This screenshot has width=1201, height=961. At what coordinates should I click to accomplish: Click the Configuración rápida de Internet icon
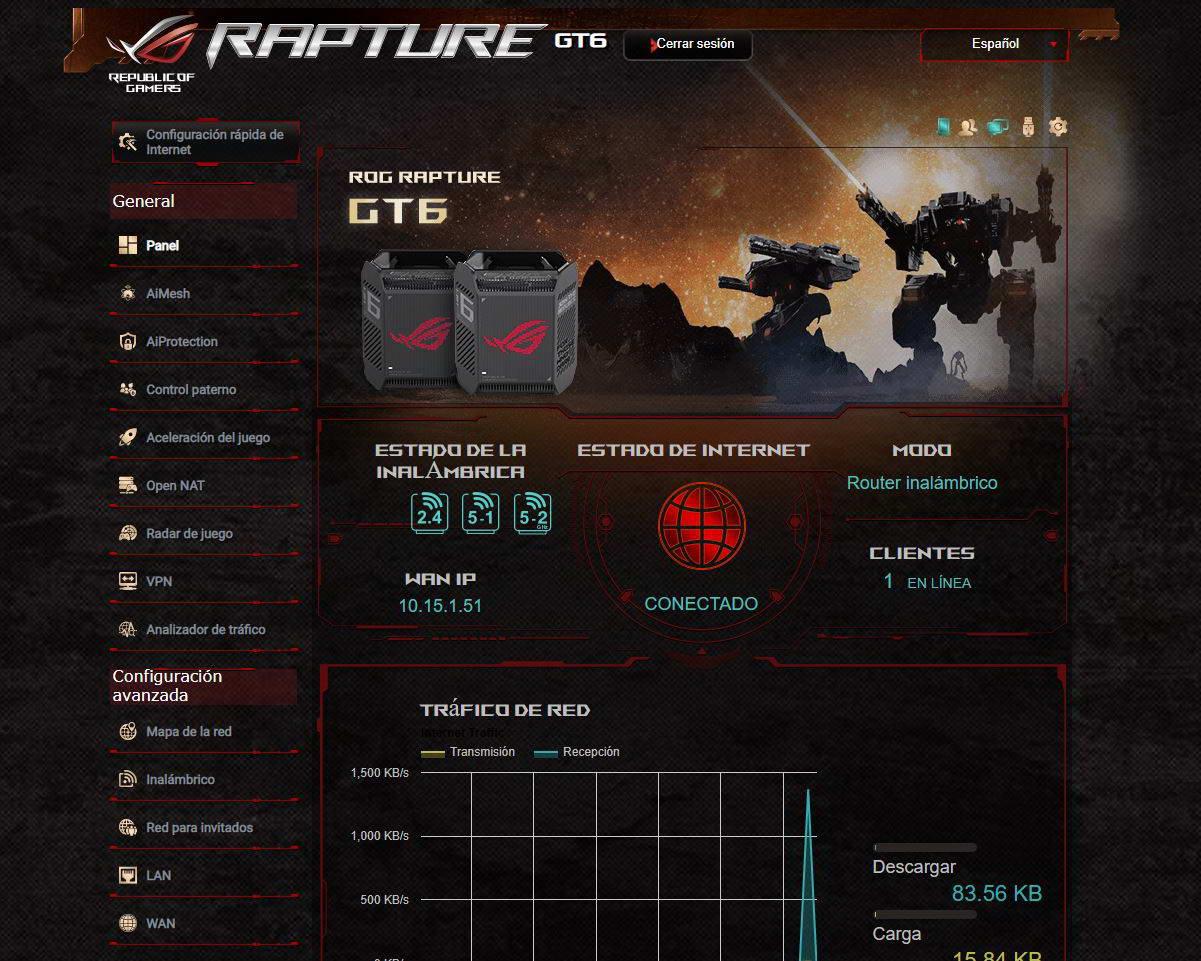(x=128, y=142)
